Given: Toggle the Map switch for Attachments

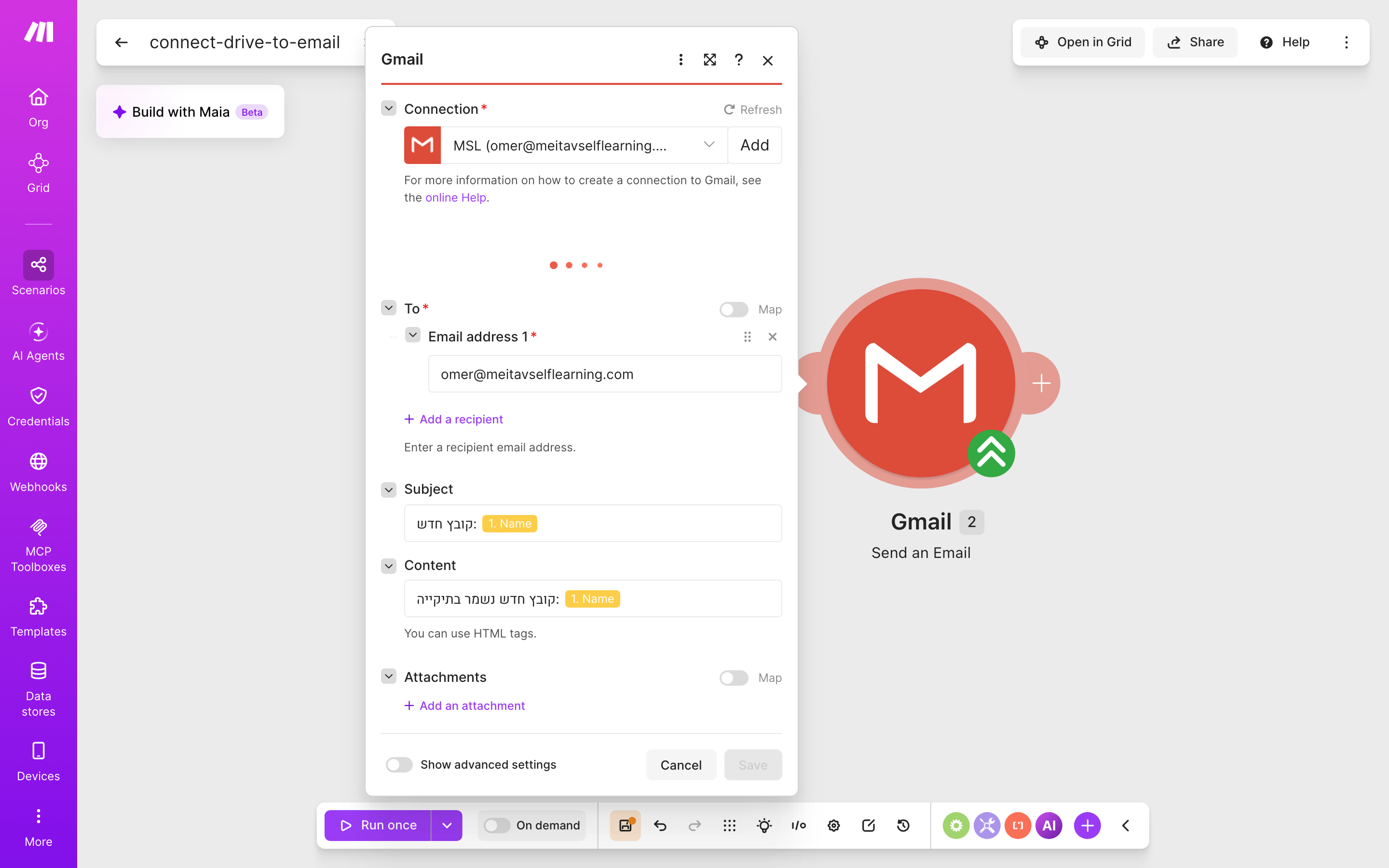Looking at the screenshot, I should (734, 678).
